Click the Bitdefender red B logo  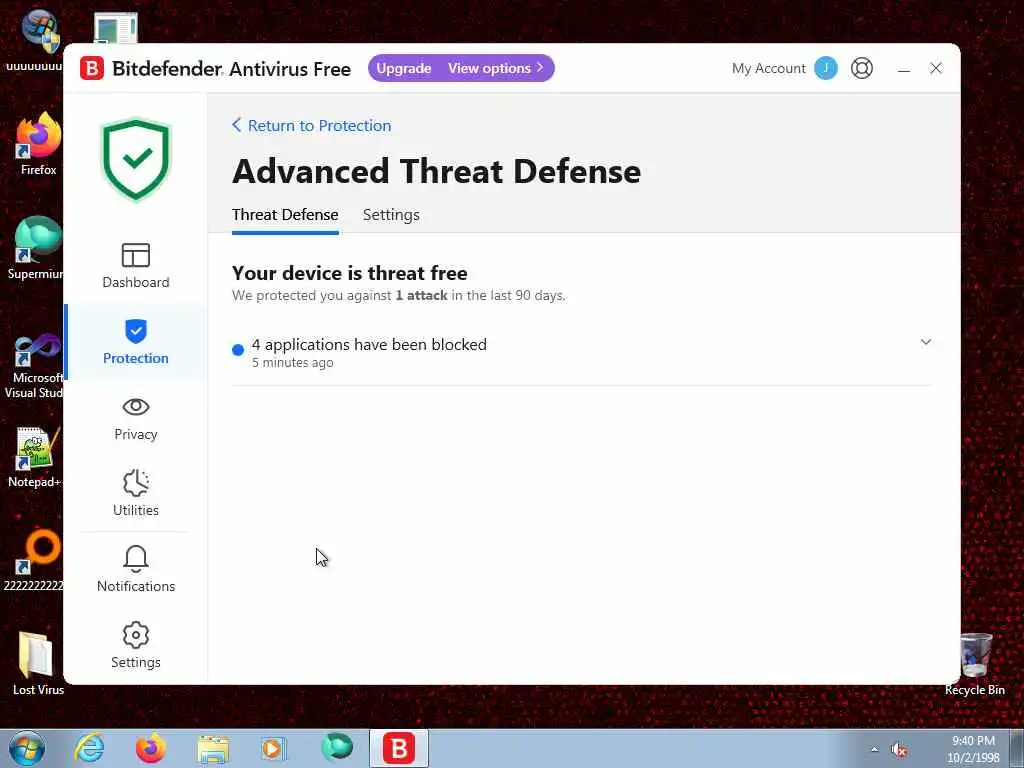tap(92, 68)
